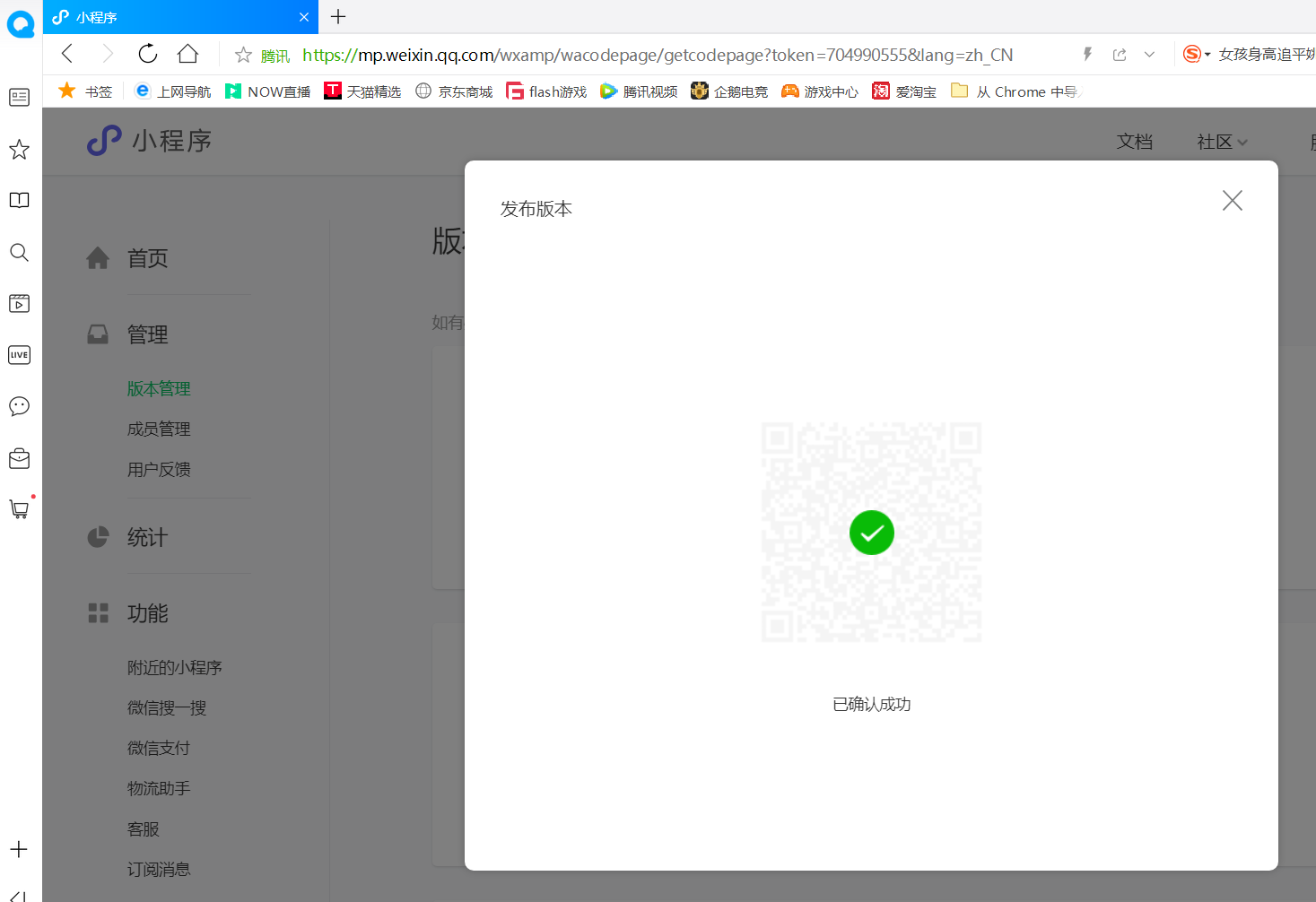Open the mailbox sidebar icon

(x=19, y=458)
